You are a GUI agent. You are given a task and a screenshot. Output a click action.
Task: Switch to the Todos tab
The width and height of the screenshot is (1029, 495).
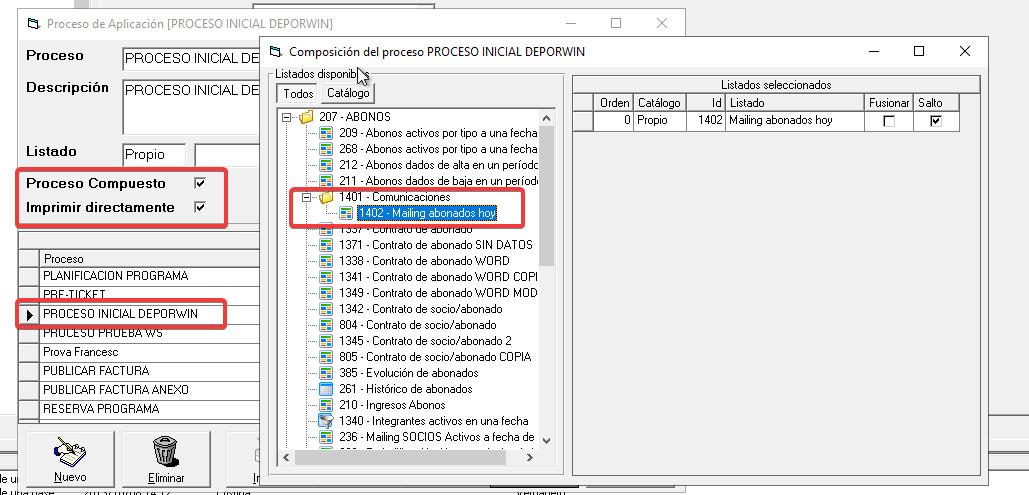coord(298,93)
